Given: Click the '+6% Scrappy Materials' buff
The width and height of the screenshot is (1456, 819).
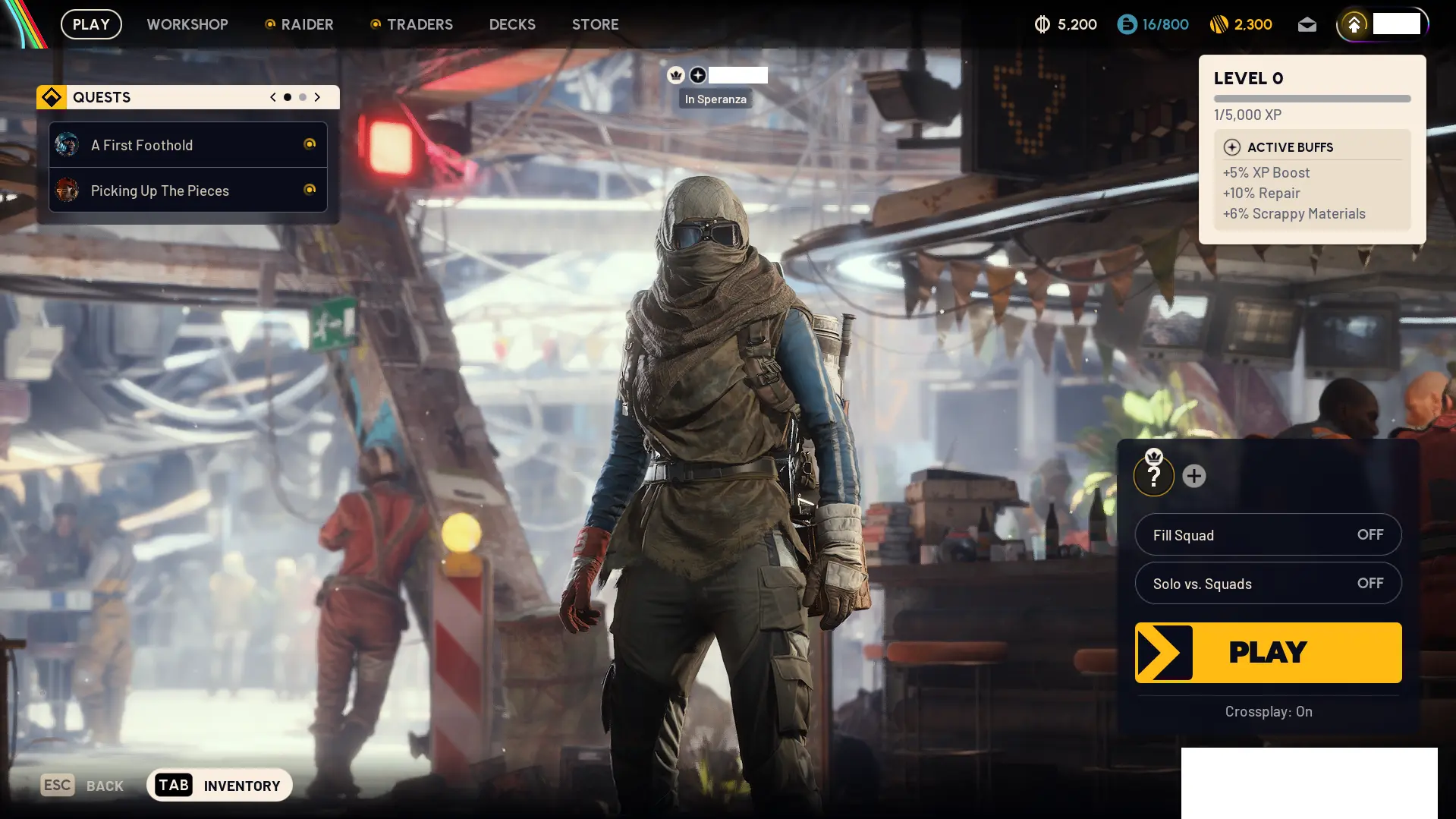Looking at the screenshot, I should click(1294, 213).
